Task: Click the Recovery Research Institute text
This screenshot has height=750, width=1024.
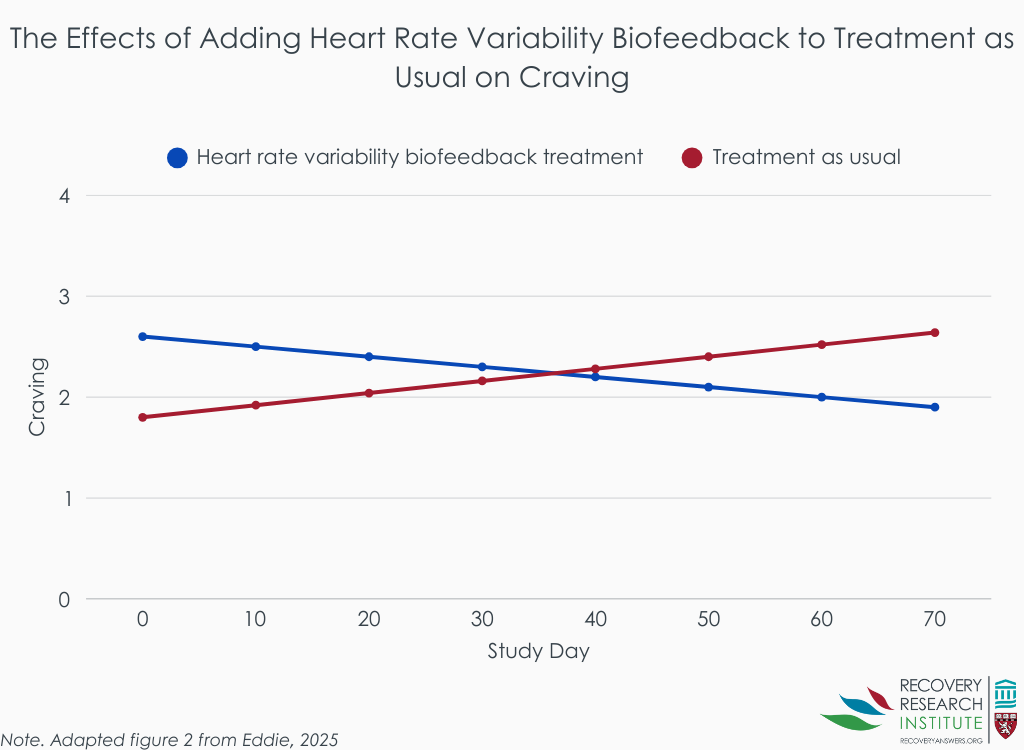Action: pos(941,703)
